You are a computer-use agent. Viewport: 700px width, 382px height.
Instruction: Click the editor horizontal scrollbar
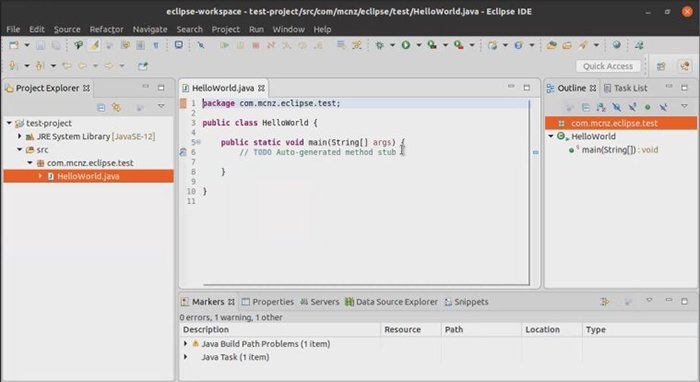pos(366,284)
